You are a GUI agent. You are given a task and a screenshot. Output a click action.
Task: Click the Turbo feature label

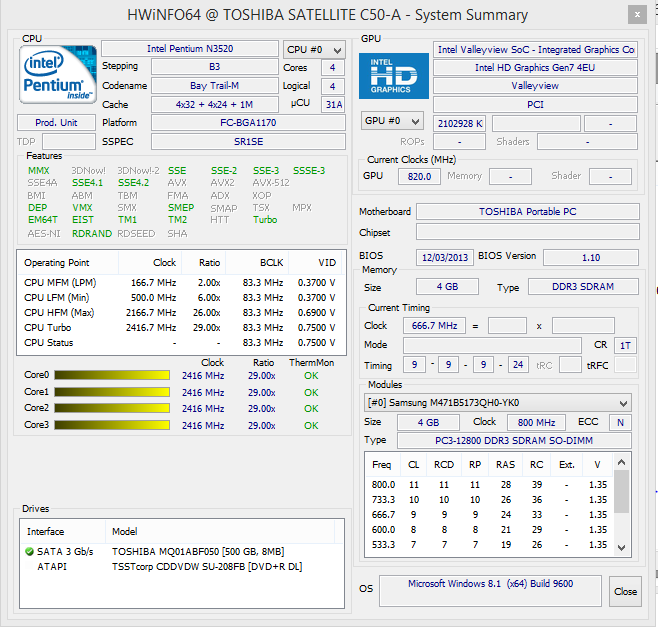tap(265, 219)
